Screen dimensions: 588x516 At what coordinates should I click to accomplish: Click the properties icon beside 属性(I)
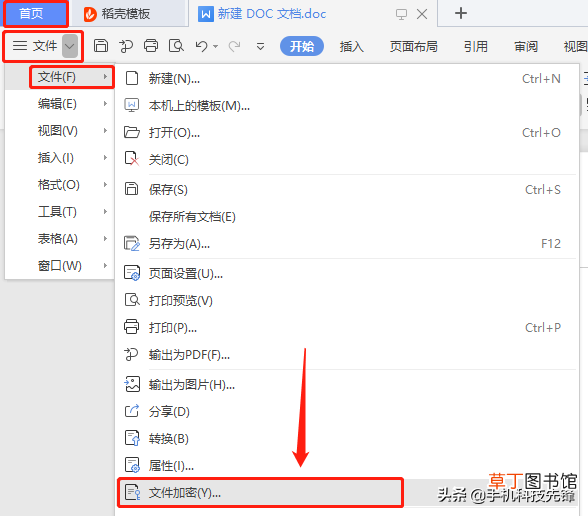coord(132,465)
